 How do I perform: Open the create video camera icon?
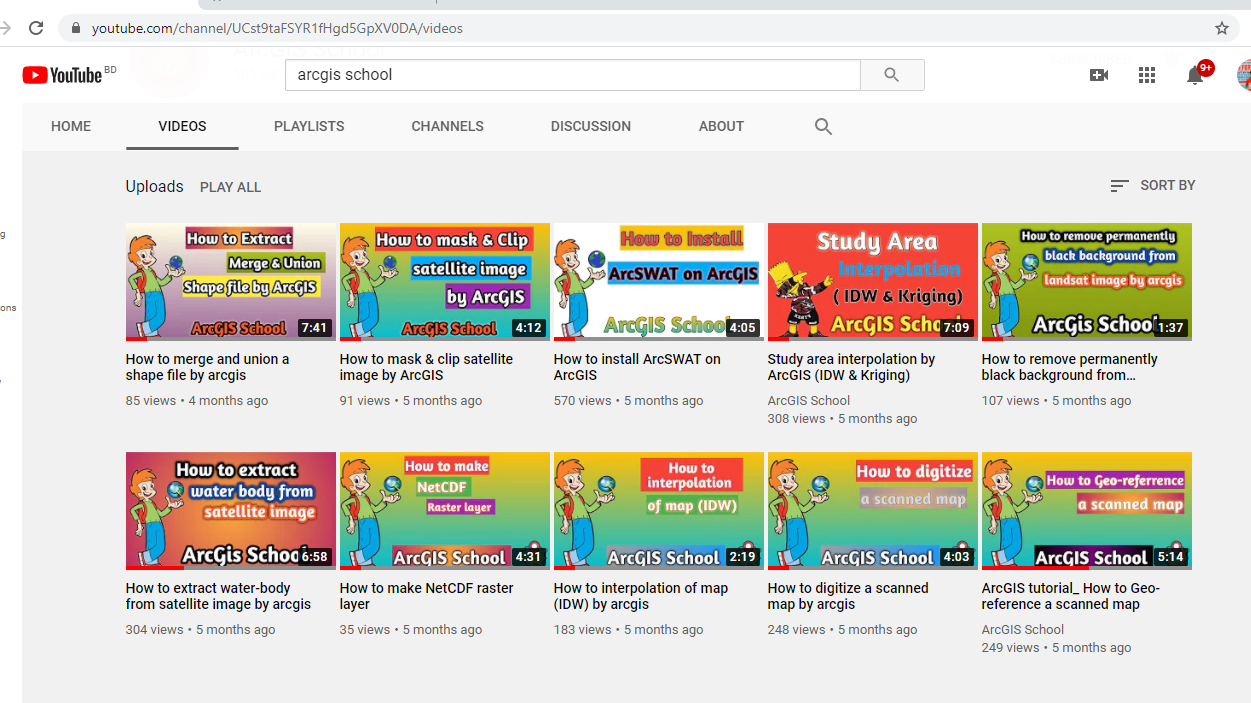(1099, 75)
